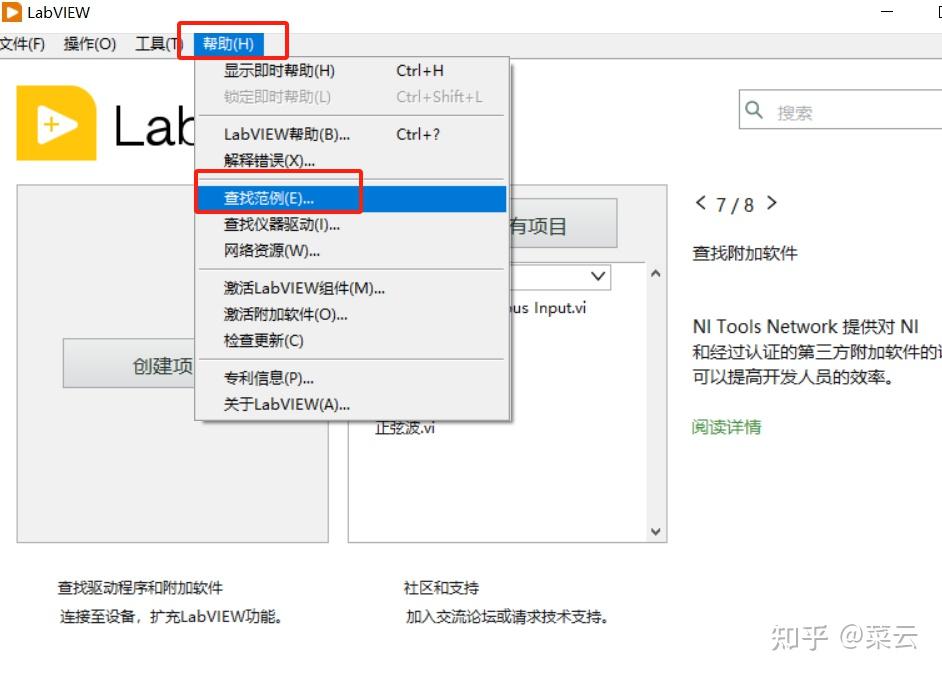Go to previous tip with left chevron
Screen dimensions: 942x675
(700, 203)
